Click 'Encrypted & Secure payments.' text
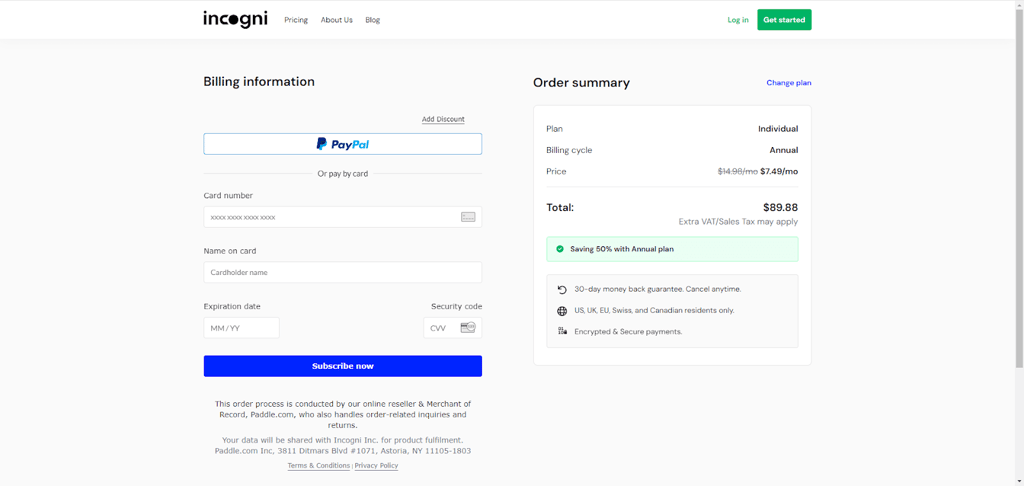Viewport: 1024px width, 486px height. (628, 332)
